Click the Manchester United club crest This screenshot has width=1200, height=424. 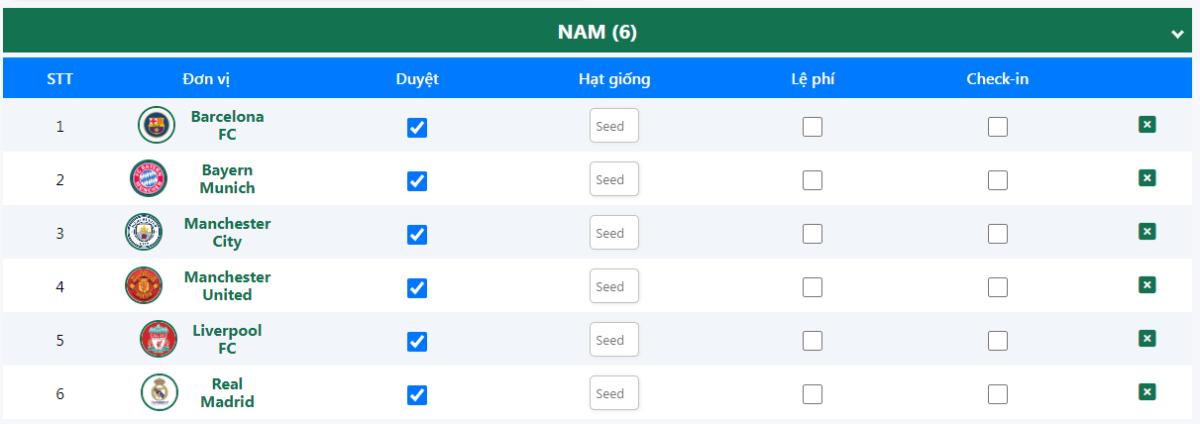click(143, 286)
